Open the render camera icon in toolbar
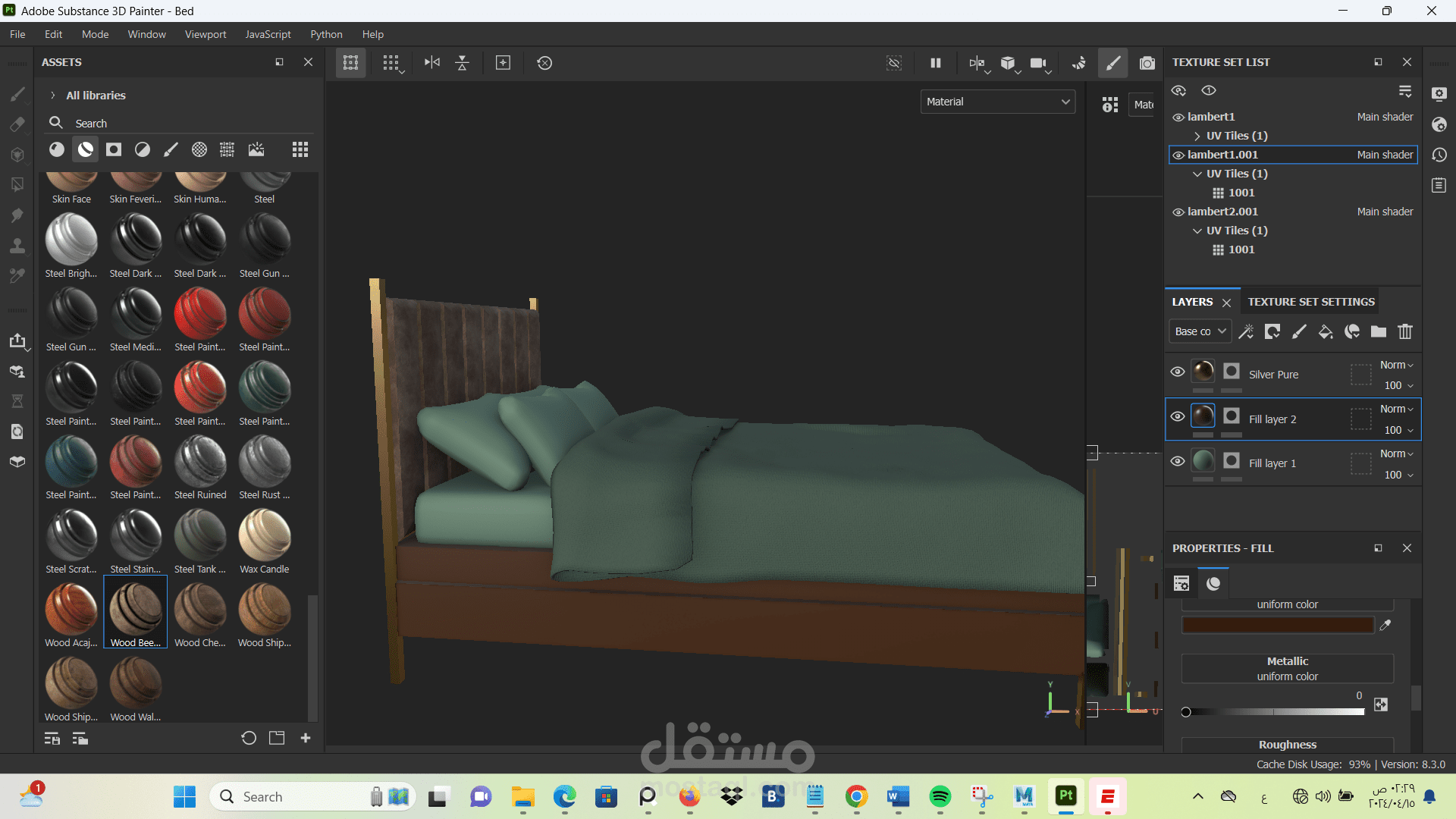 point(1147,63)
